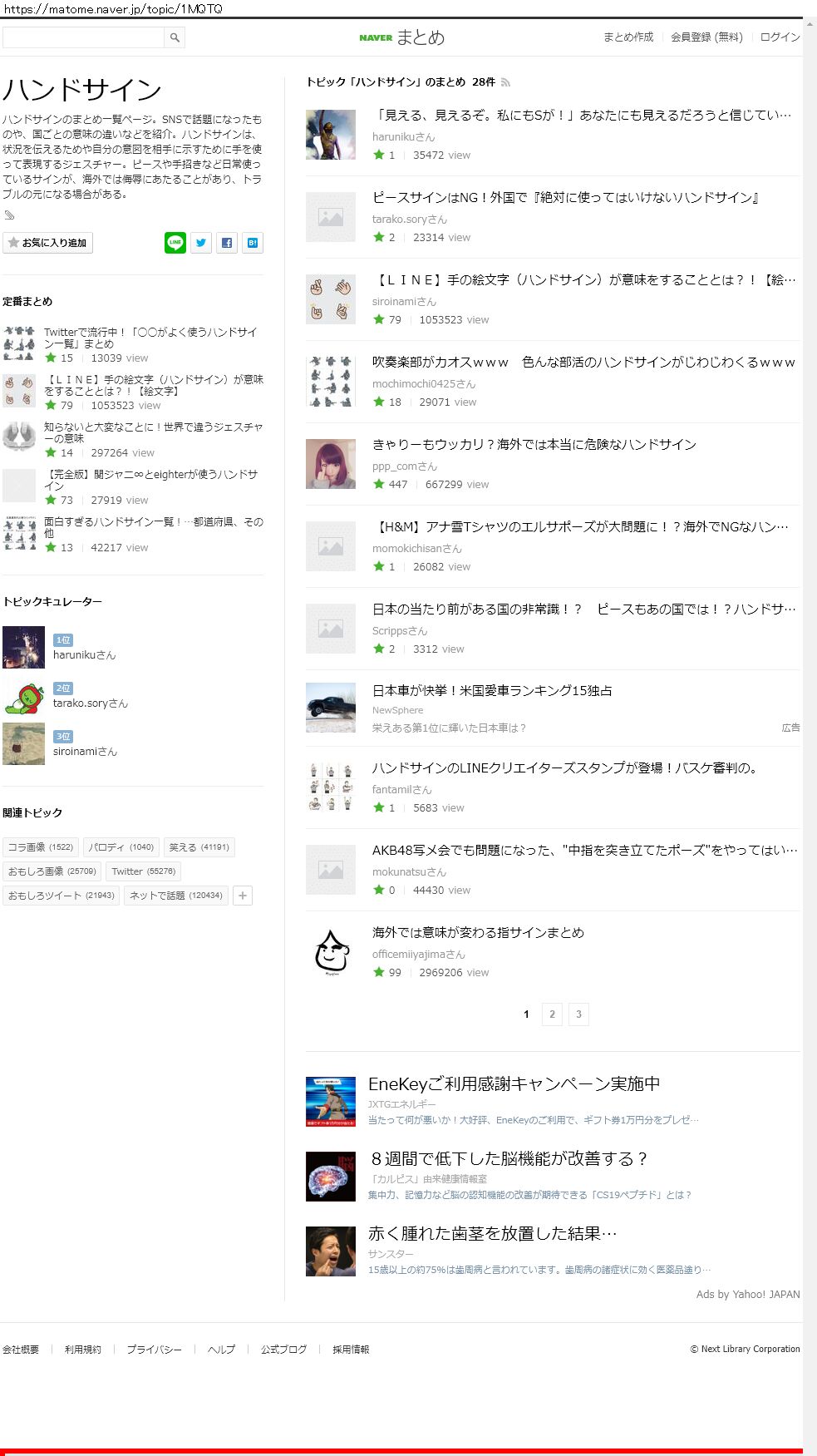The height and width of the screenshot is (1456, 817).
Task: Focus the search input field
Action: [83, 37]
